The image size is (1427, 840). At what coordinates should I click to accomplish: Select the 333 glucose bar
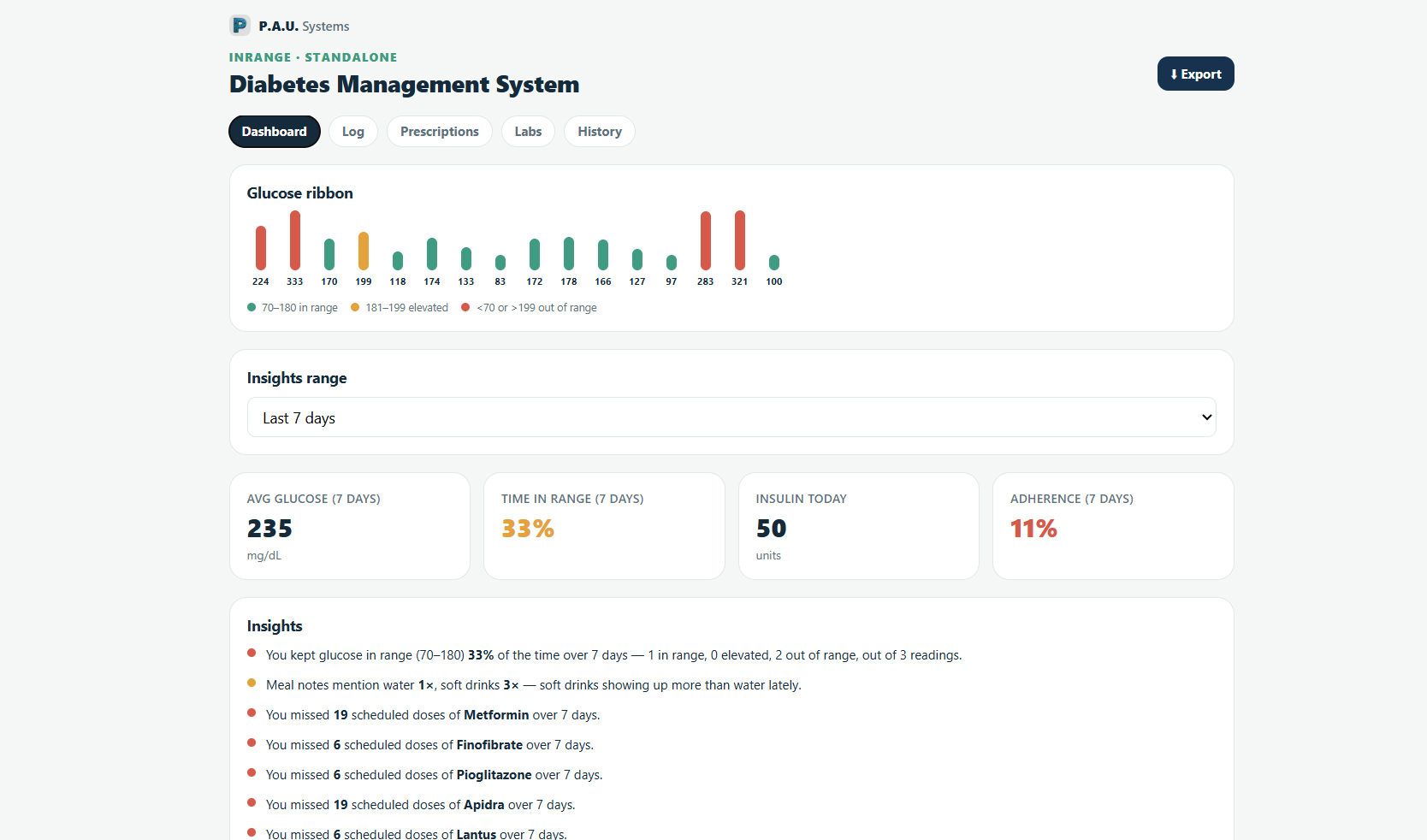[295, 240]
